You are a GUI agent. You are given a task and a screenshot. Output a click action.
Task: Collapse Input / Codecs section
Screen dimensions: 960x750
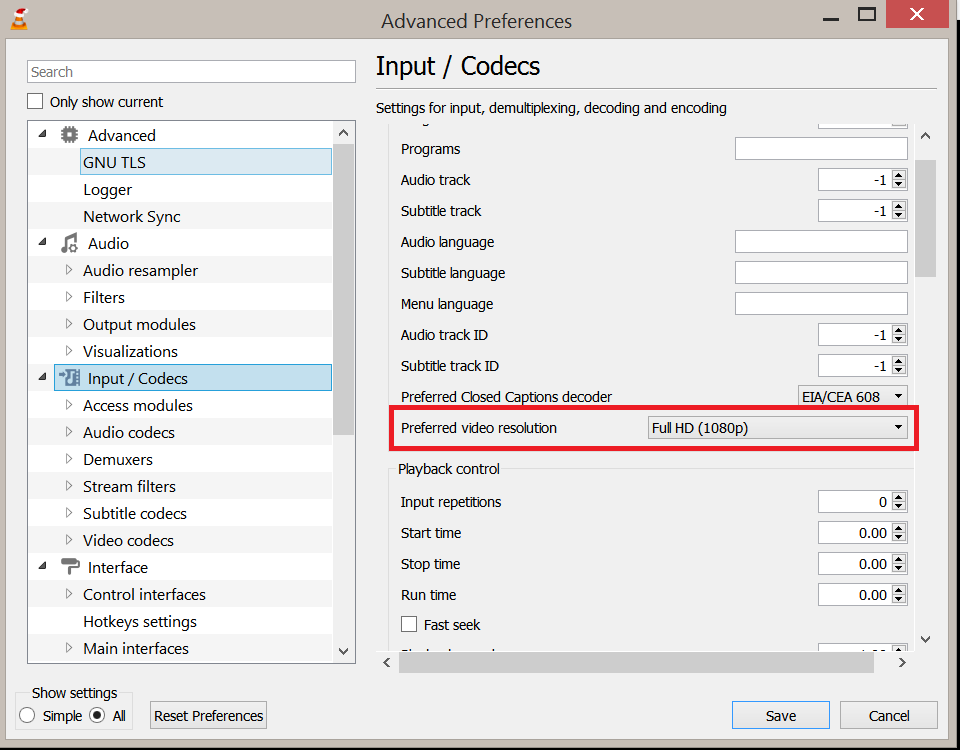tap(42, 377)
